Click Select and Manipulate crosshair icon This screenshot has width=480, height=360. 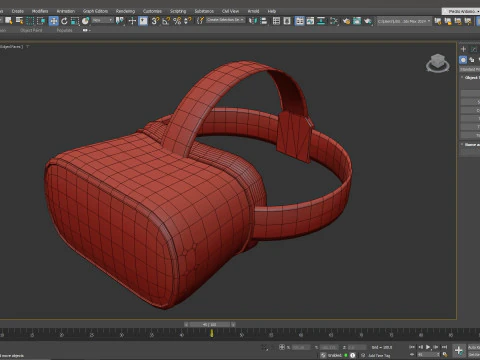tap(132, 21)
